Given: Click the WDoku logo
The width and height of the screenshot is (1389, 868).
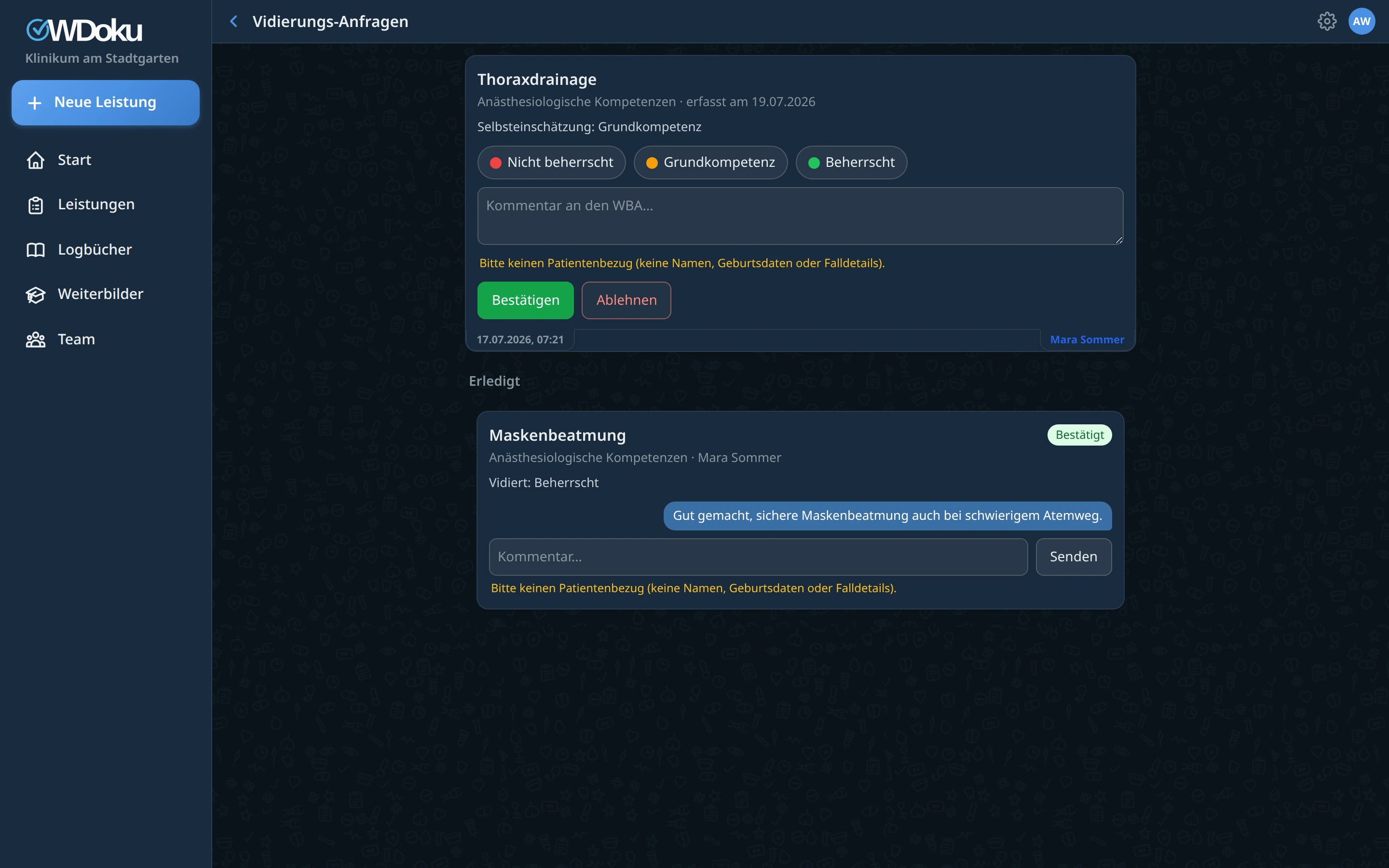Looking at the screenshot, I should click(x=84, y=30).
